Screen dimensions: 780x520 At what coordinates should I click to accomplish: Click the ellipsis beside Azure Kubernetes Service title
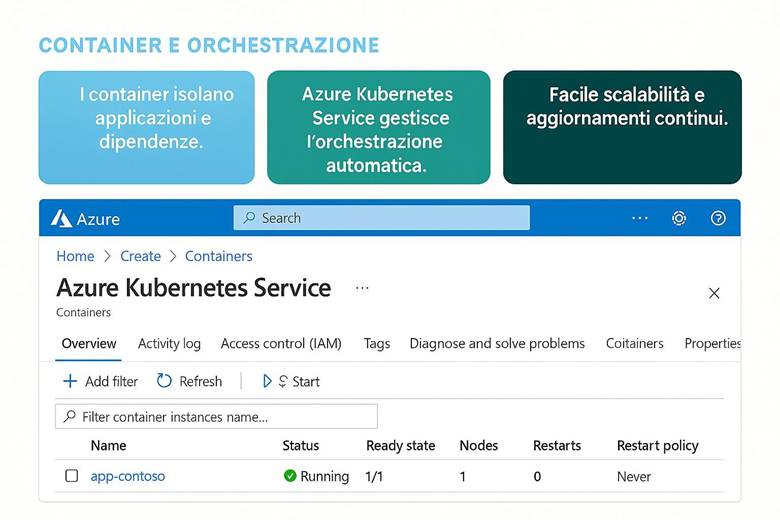coord(362,288)
